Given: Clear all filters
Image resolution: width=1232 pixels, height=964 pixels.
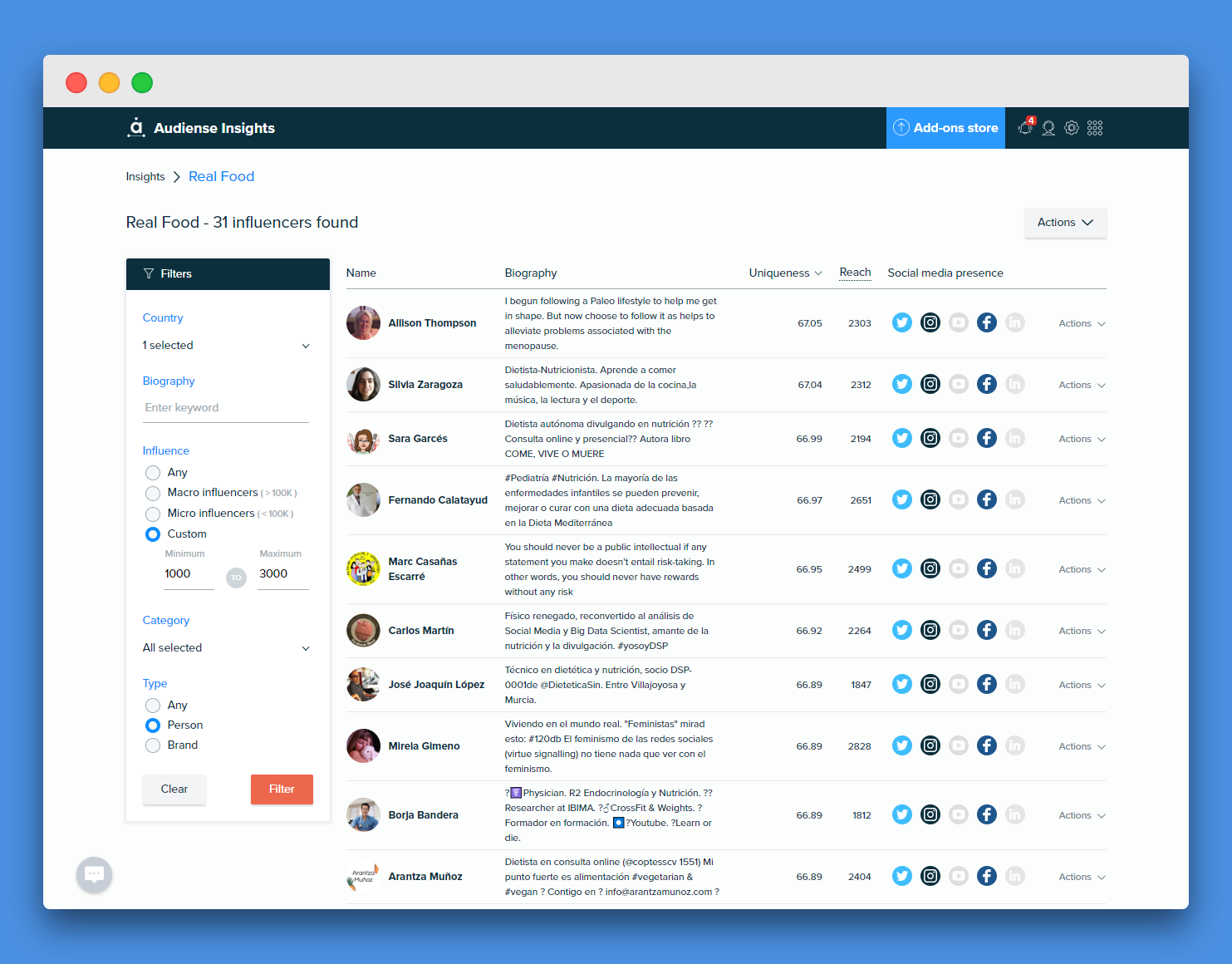Looking at the screenshot, I should (174, 789).
